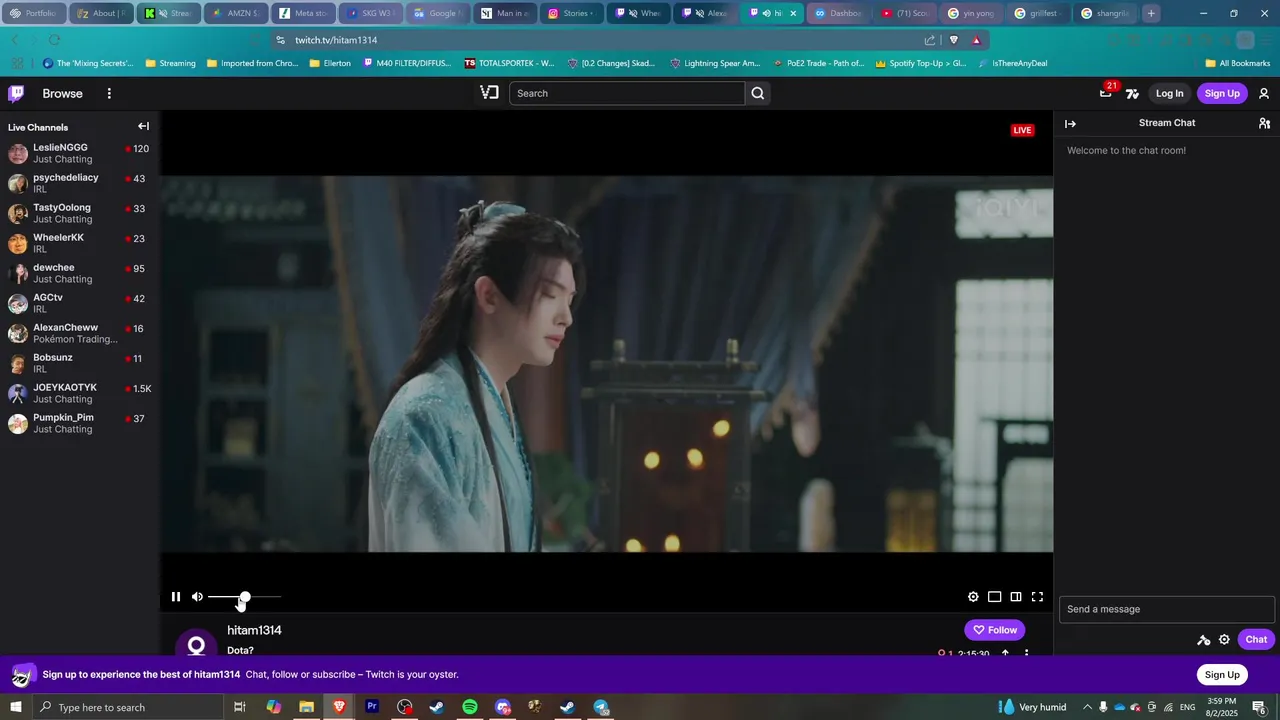Collapse the Stream Chat panel
This screenshot has height=720, width=1280.
[x=1070, y=124]
